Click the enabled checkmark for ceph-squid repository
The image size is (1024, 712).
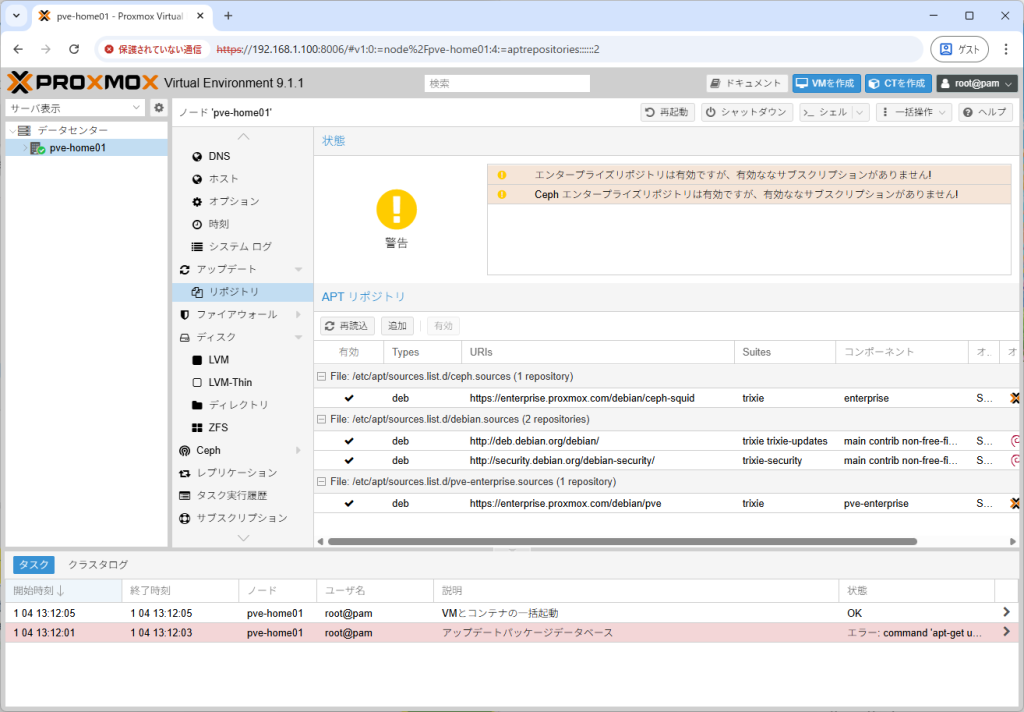click(x=349, y=397)
